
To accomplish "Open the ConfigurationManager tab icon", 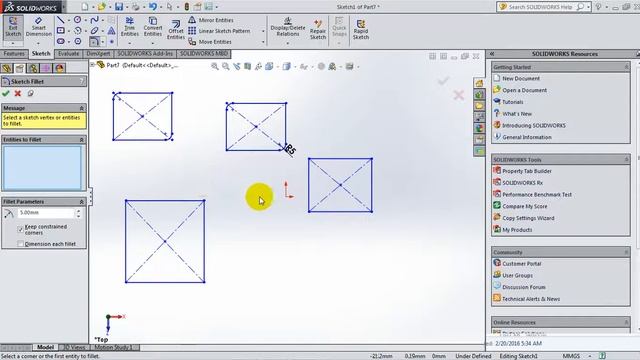I will (x=33, y=68).
